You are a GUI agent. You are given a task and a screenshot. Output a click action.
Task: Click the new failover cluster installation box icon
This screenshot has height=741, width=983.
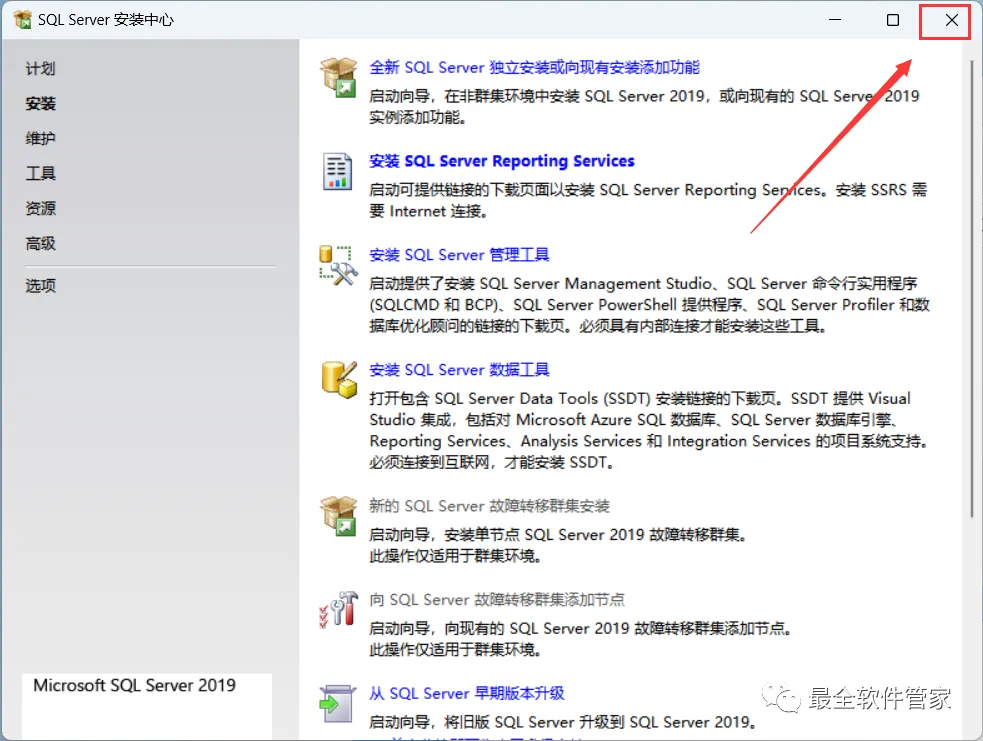click(x=339, y=516)
